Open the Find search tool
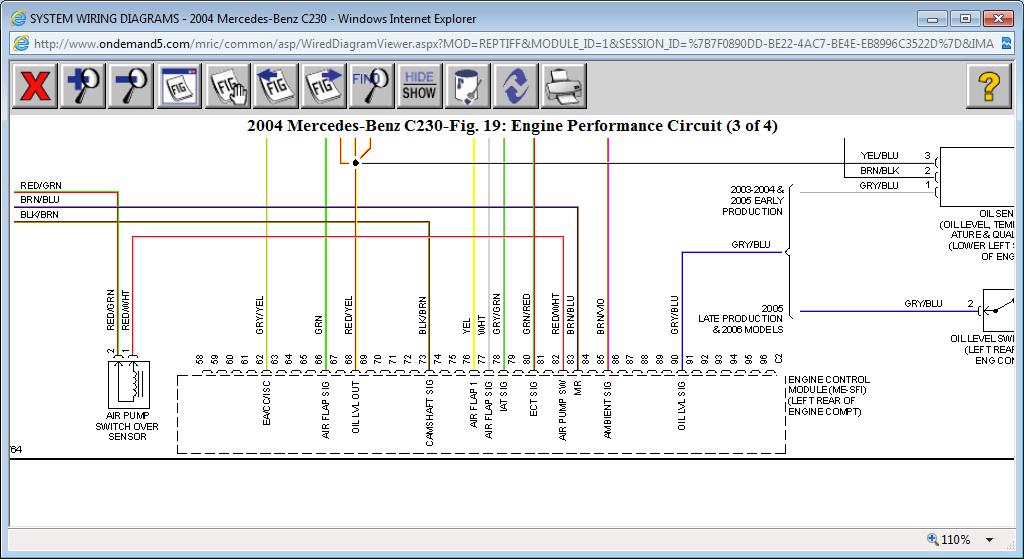The width and height of the screenshot is (1024, 559). click(371, 86)
